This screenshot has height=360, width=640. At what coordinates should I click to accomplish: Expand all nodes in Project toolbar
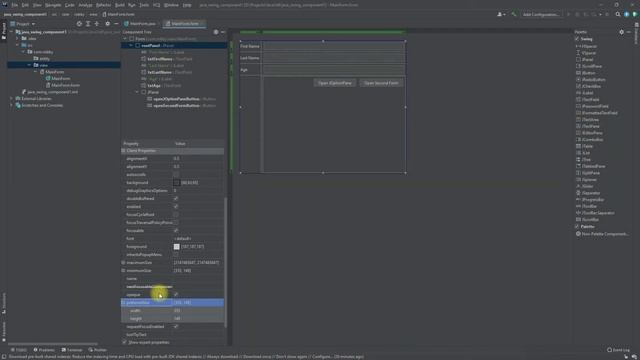(x=88, y=24)
